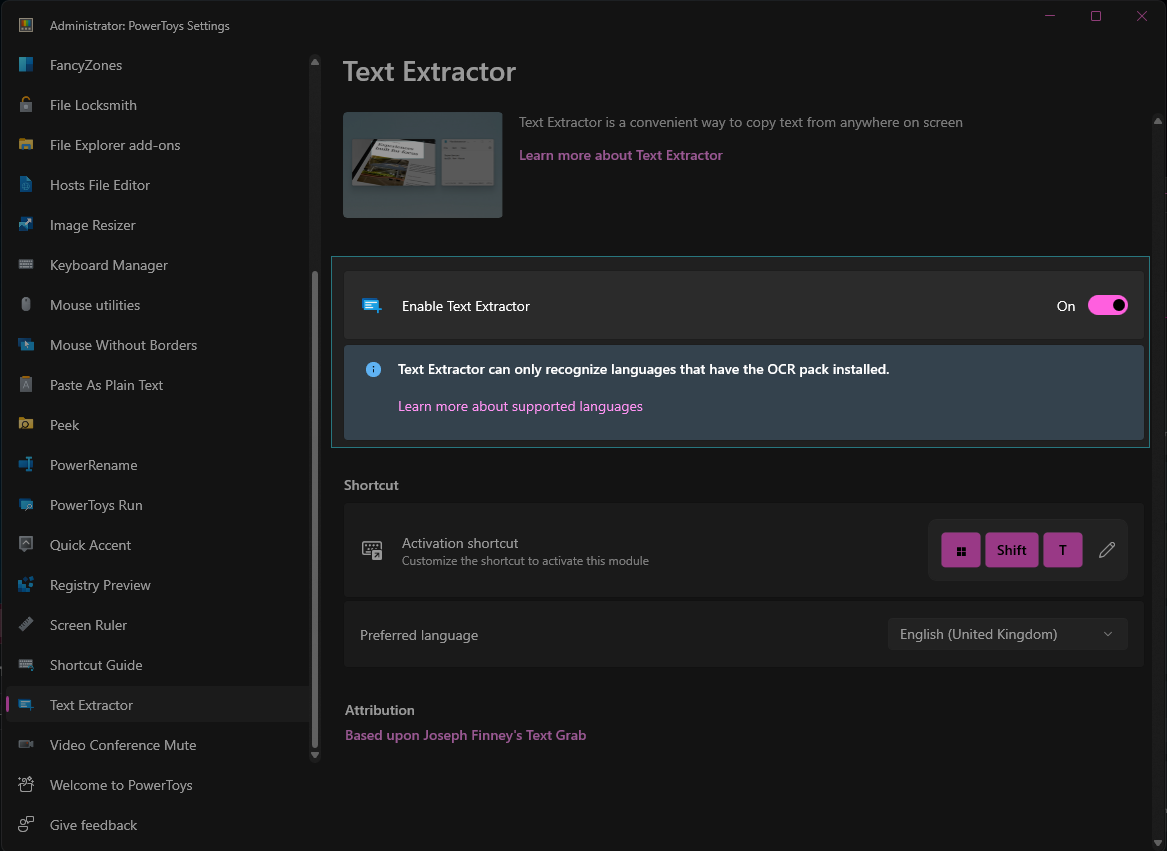Click the Text Extractor preview thumbnail image
The height and width of the screenshot is (851, 1167).
[422, 165]
